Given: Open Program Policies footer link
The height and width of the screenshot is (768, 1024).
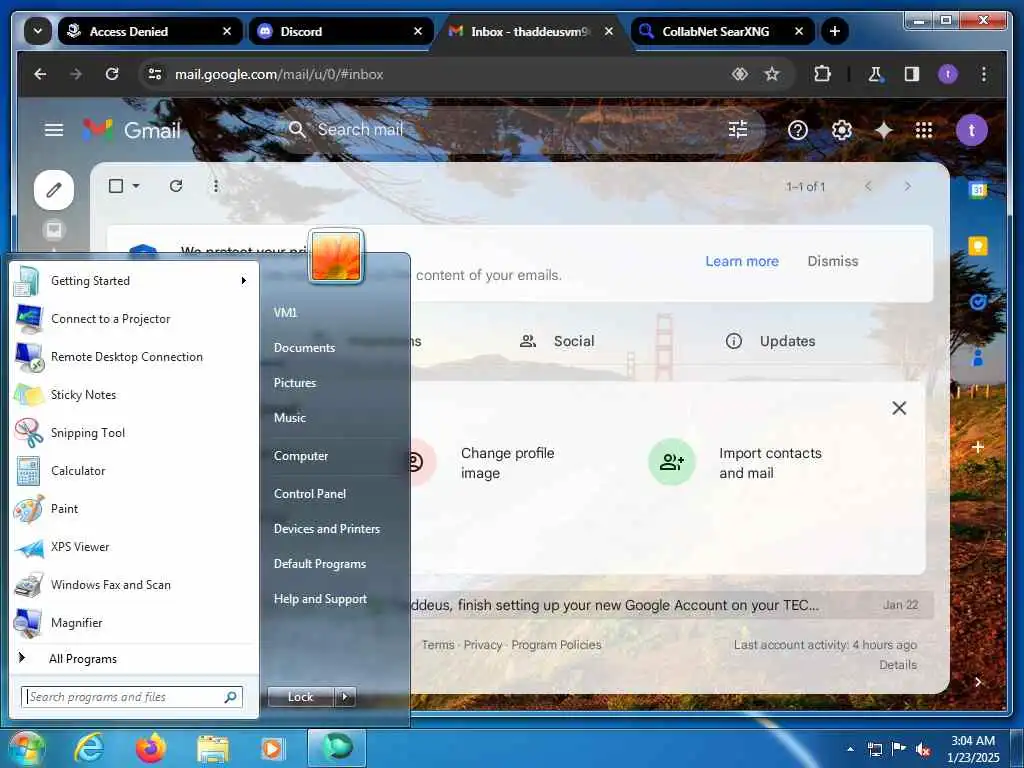Looking at the screenshot, I should click(556, 645).
